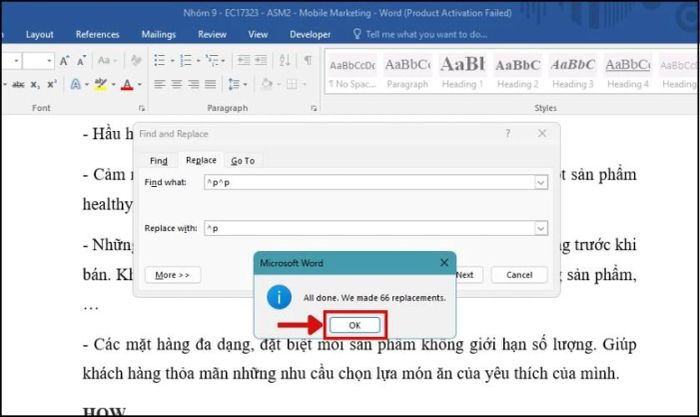The width and height of the screenshot is (700, 417).
Task: Apply the Heading 3 style
Action: pyautogui.click(x=573, y=73)
